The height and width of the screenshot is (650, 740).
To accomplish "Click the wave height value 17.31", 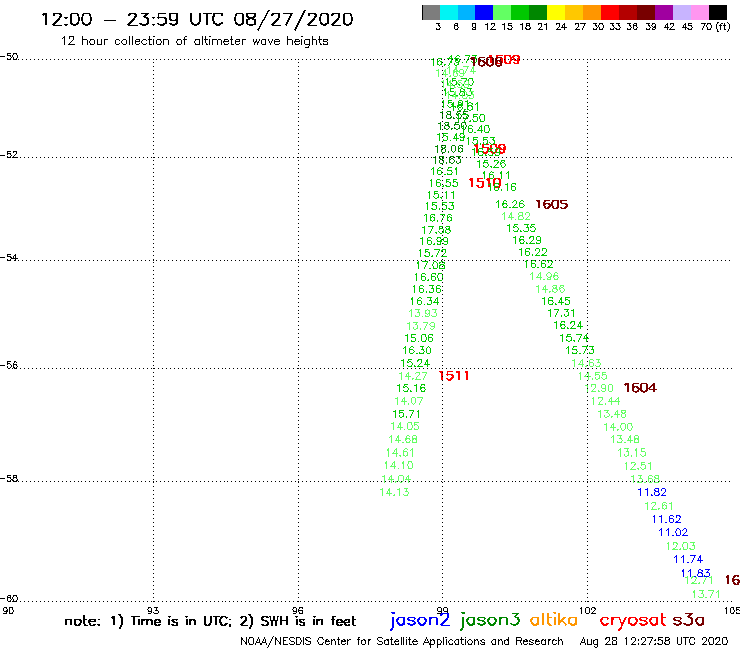I will [562, 313].
